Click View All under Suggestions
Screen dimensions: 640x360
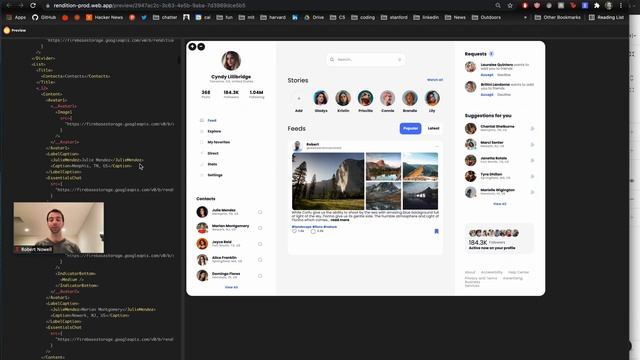coord(500,204)
